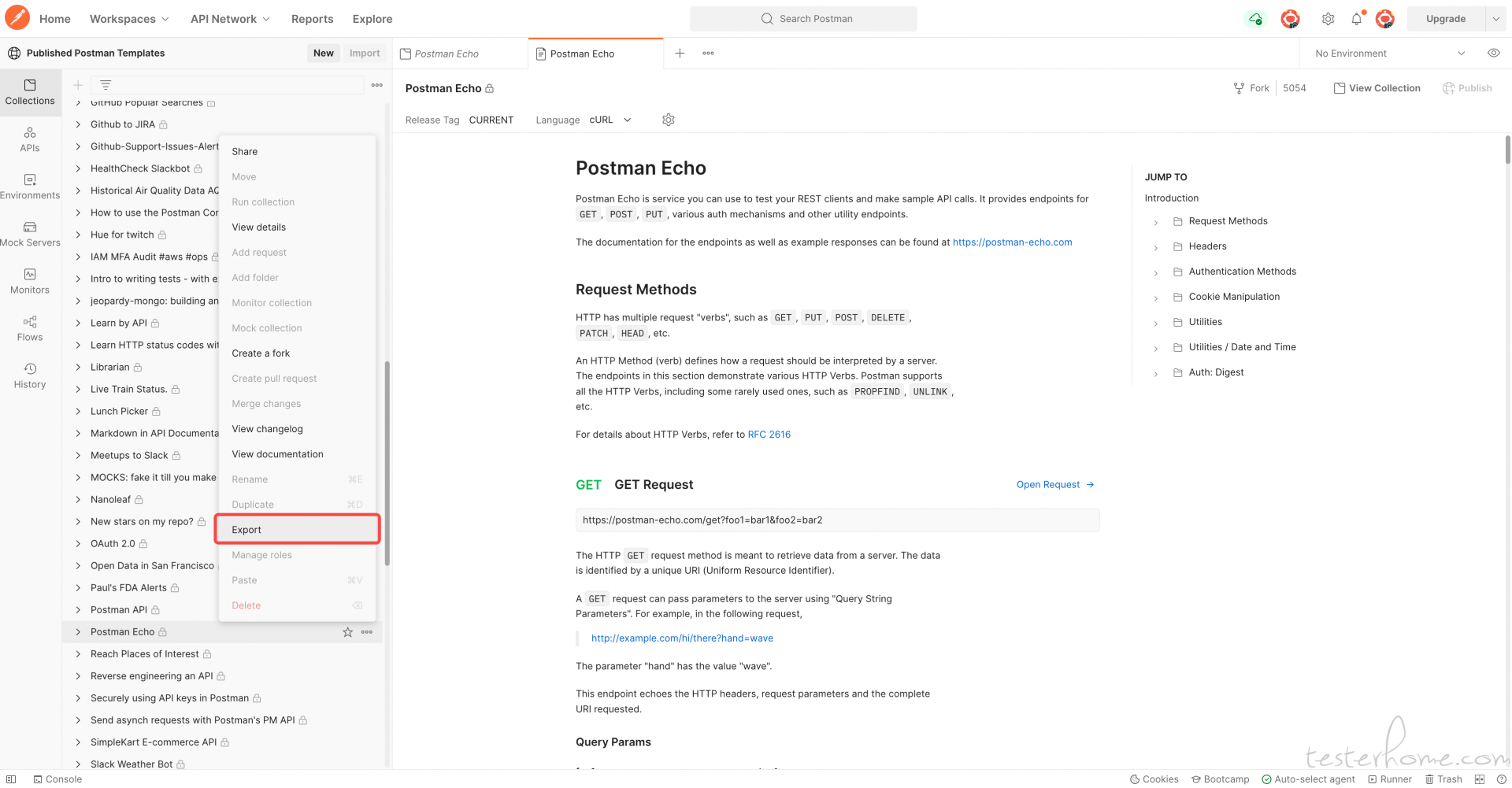Open the Console in status bar

[x=57, y=779]
